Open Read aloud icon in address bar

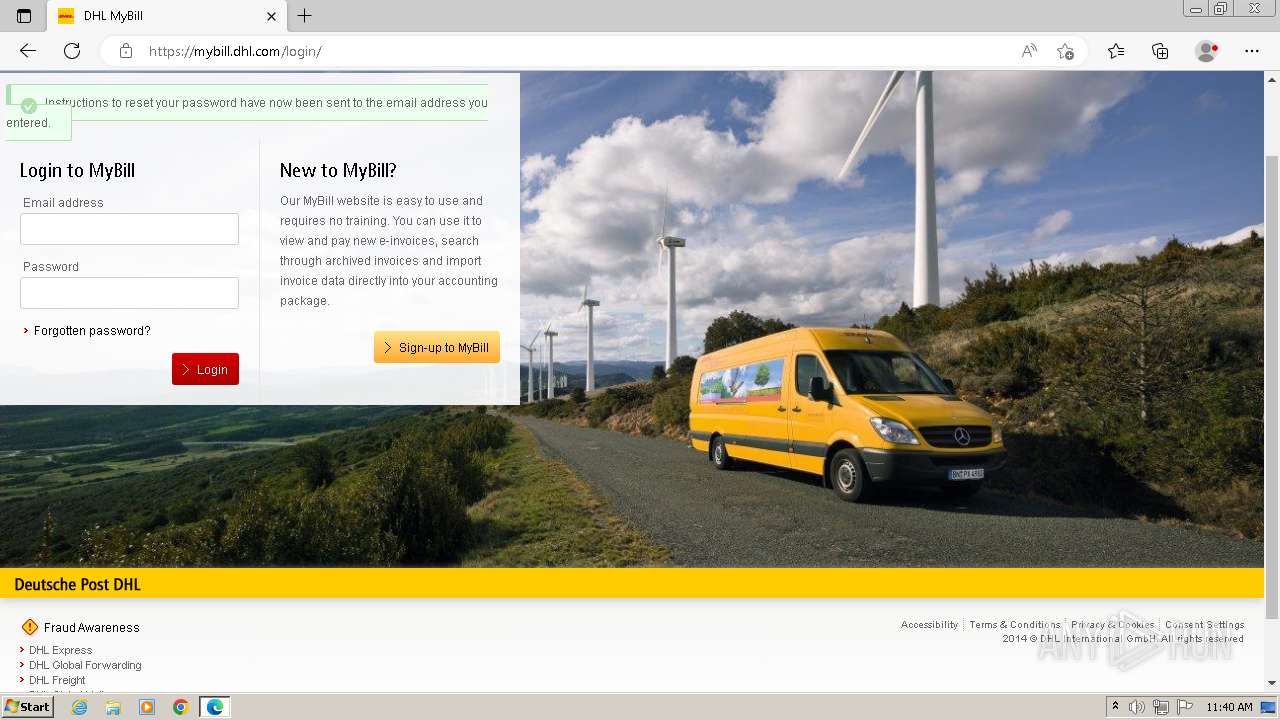click(1029, 51)
